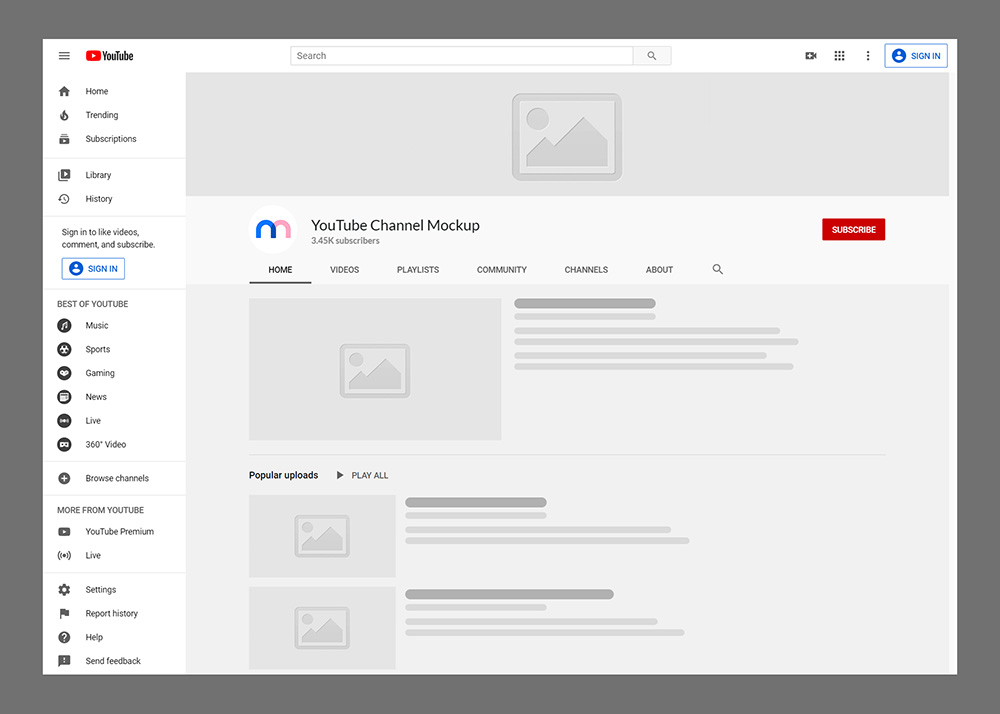This screenshot has width=1000, height=714.
Task: Search within the channel using magnifier icon
Action: coord(717,270)
